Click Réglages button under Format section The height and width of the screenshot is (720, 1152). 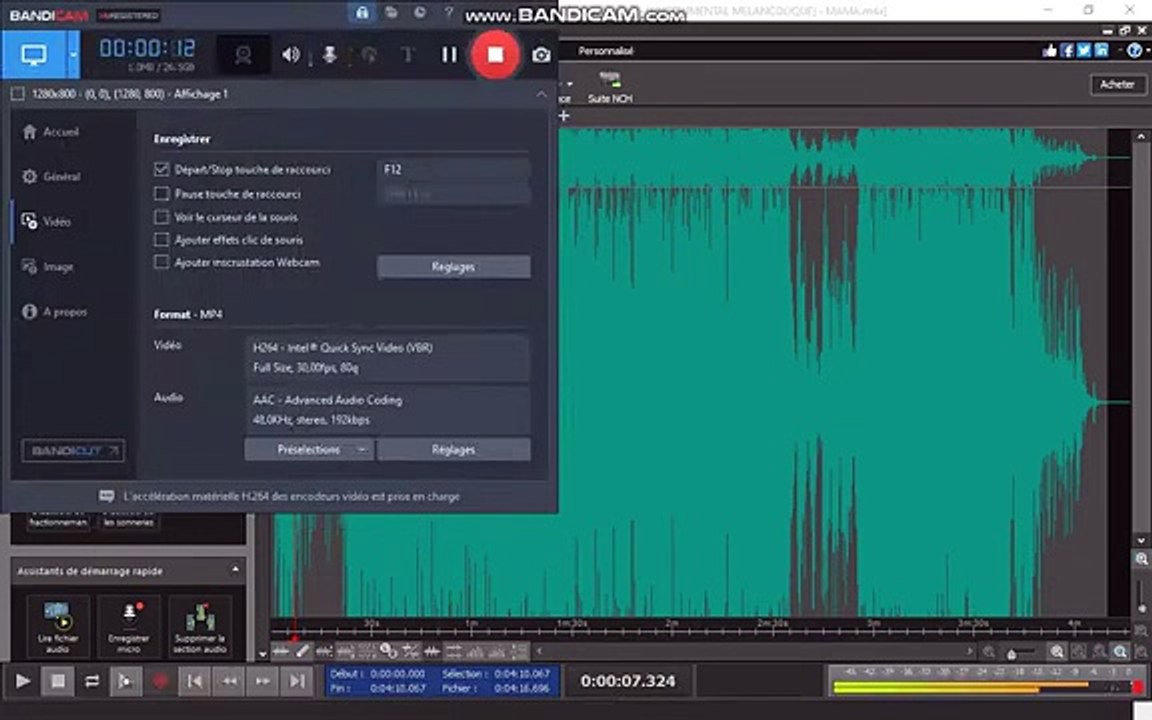[453, 450]
